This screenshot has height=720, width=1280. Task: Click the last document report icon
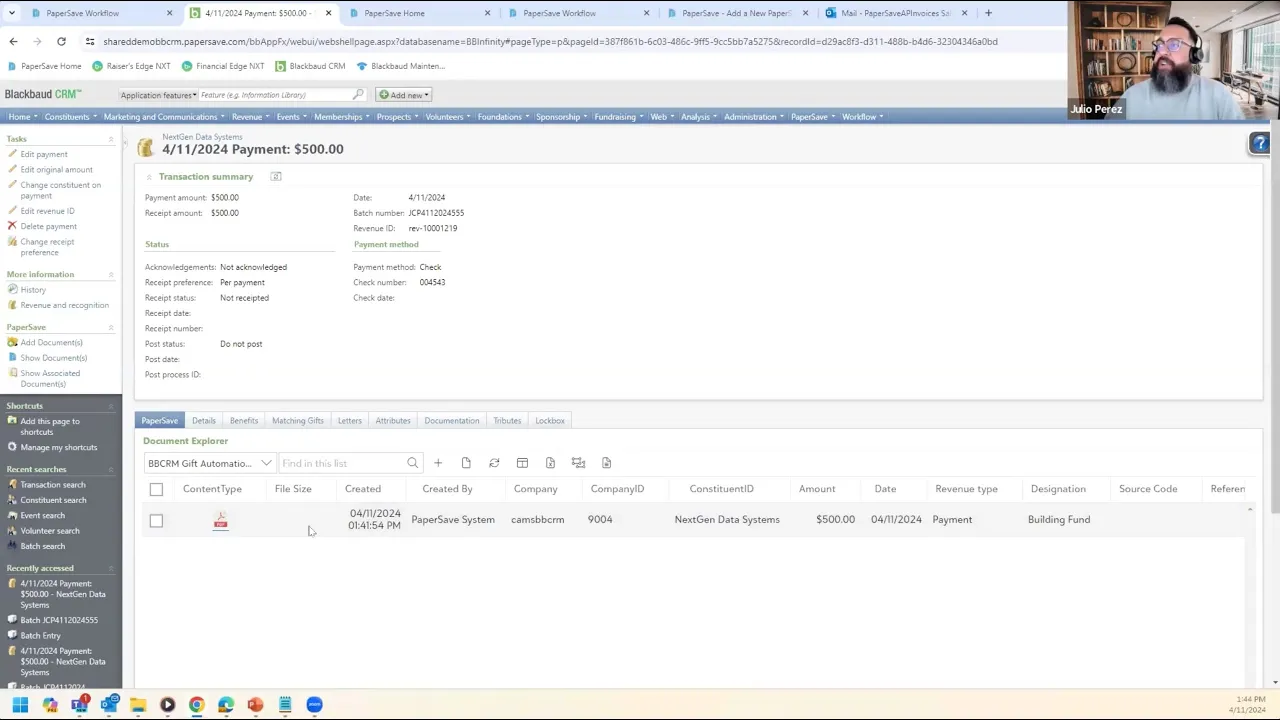606,463
